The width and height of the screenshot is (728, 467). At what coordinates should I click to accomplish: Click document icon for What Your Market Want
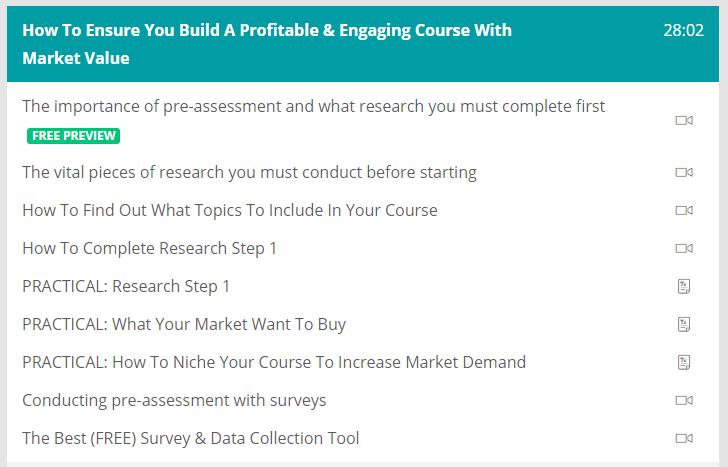684,324
